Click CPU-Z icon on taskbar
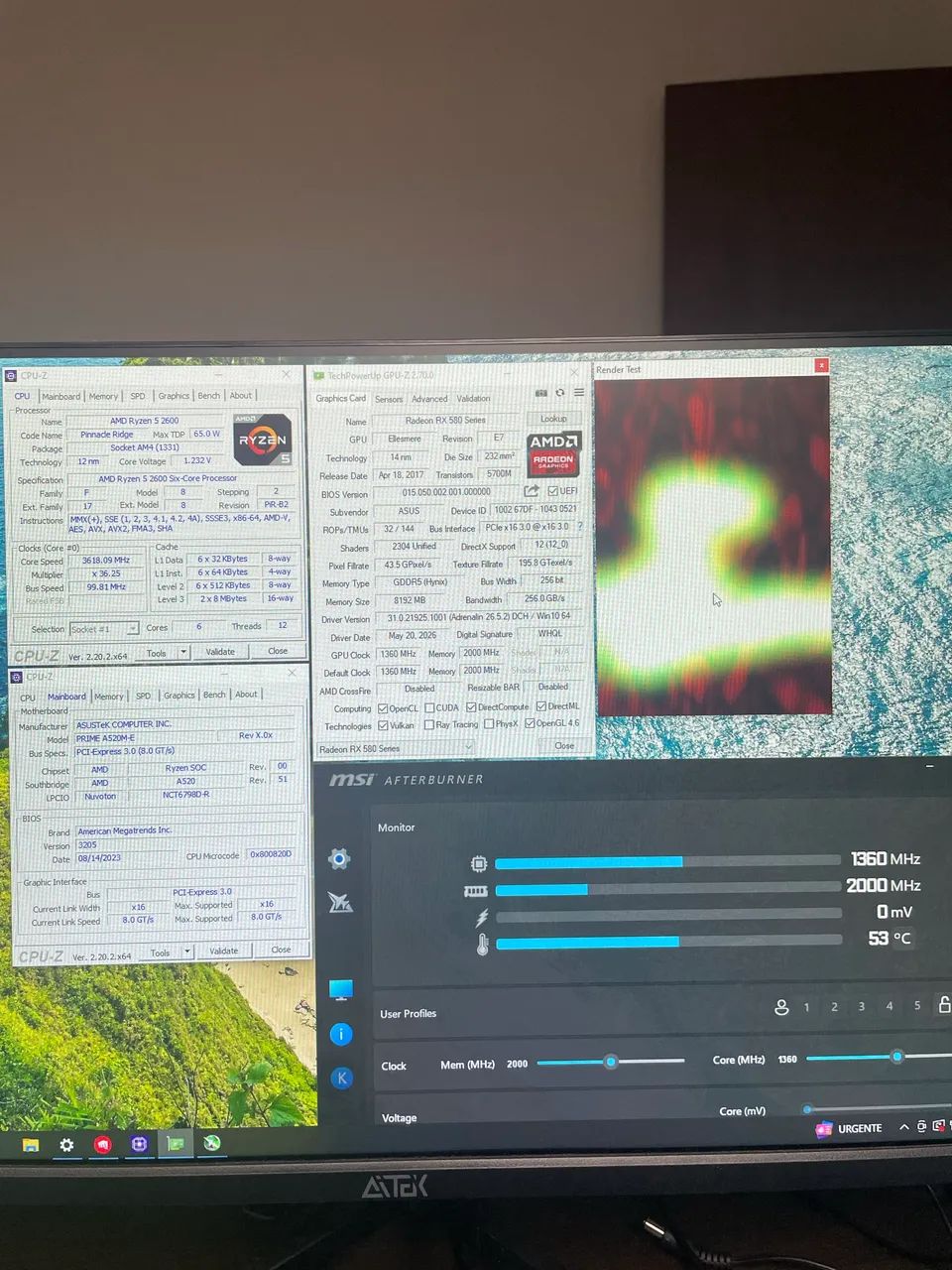Screen dimensions: 952x1270 click(x=139, y=1144)
